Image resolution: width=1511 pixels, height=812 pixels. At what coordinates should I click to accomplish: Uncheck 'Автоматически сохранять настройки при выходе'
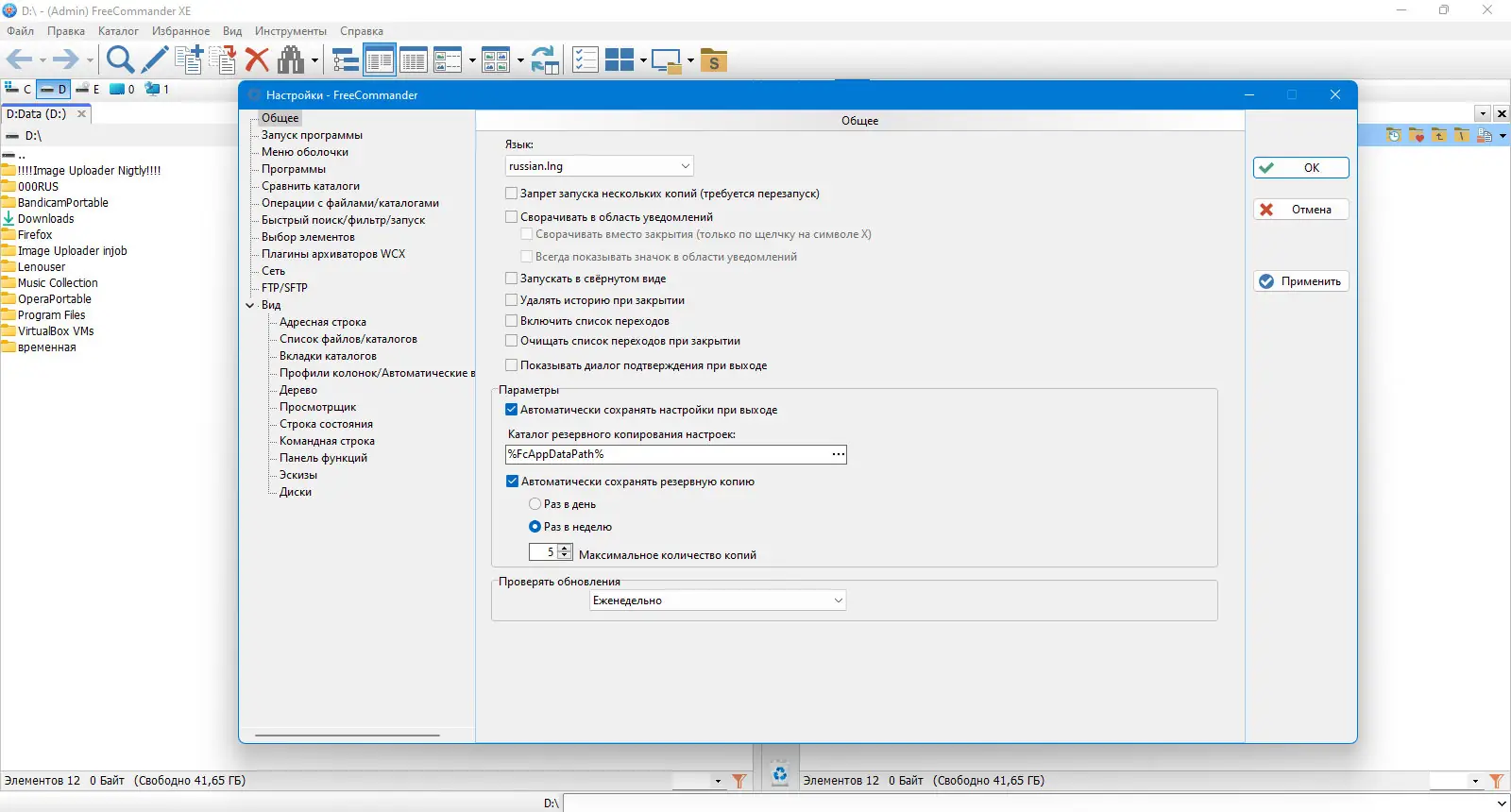pos(512,410)
